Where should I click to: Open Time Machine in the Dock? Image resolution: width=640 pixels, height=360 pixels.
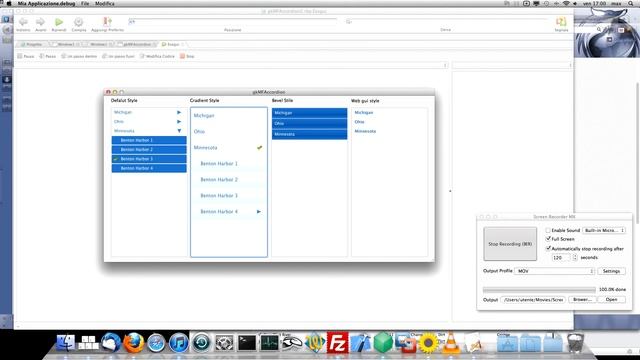point(201,343)
